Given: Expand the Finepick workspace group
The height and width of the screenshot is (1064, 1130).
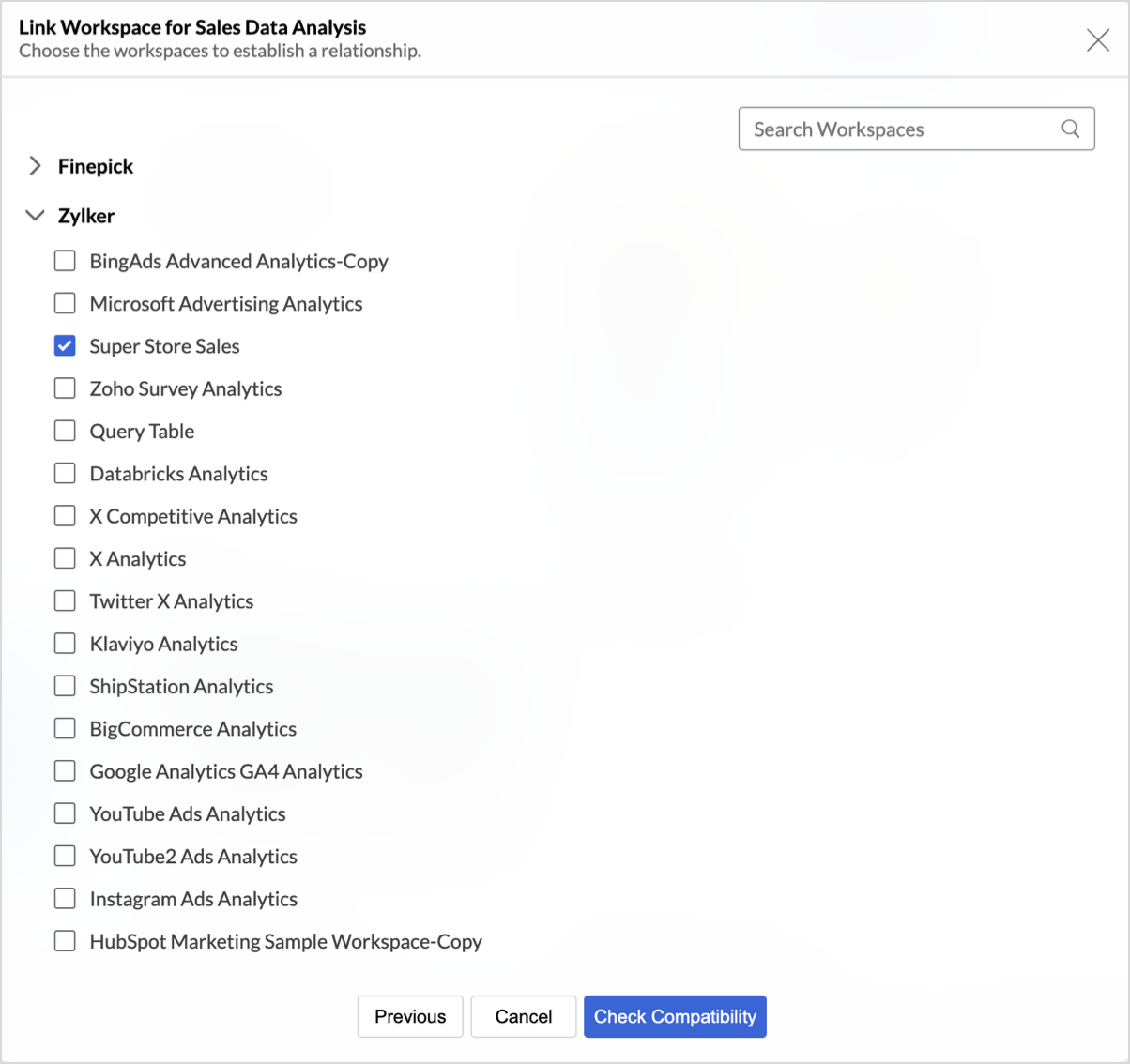Looking at the screenshot, I should [x=36, y=166].
